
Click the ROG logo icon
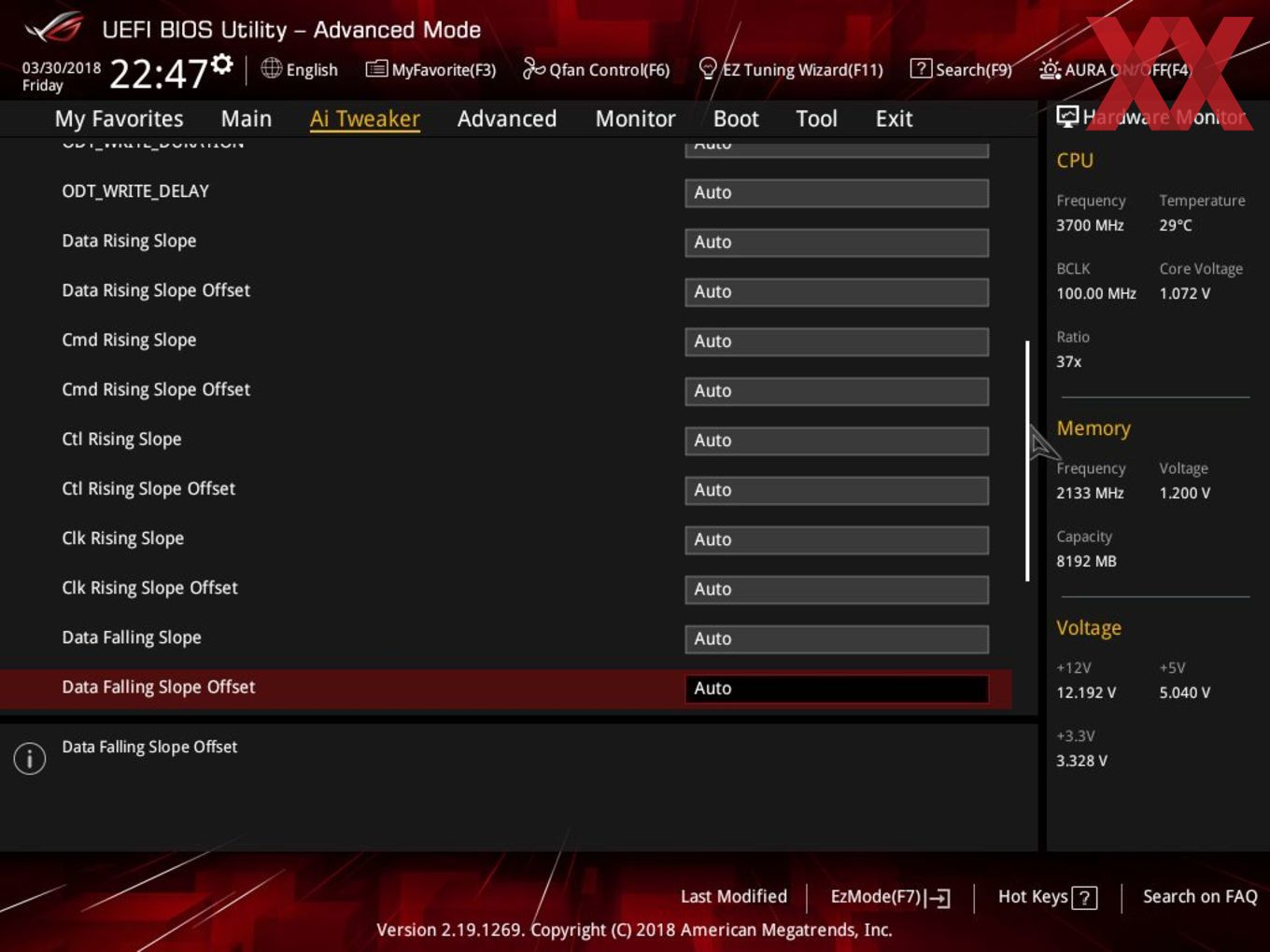tap(54, 28)
